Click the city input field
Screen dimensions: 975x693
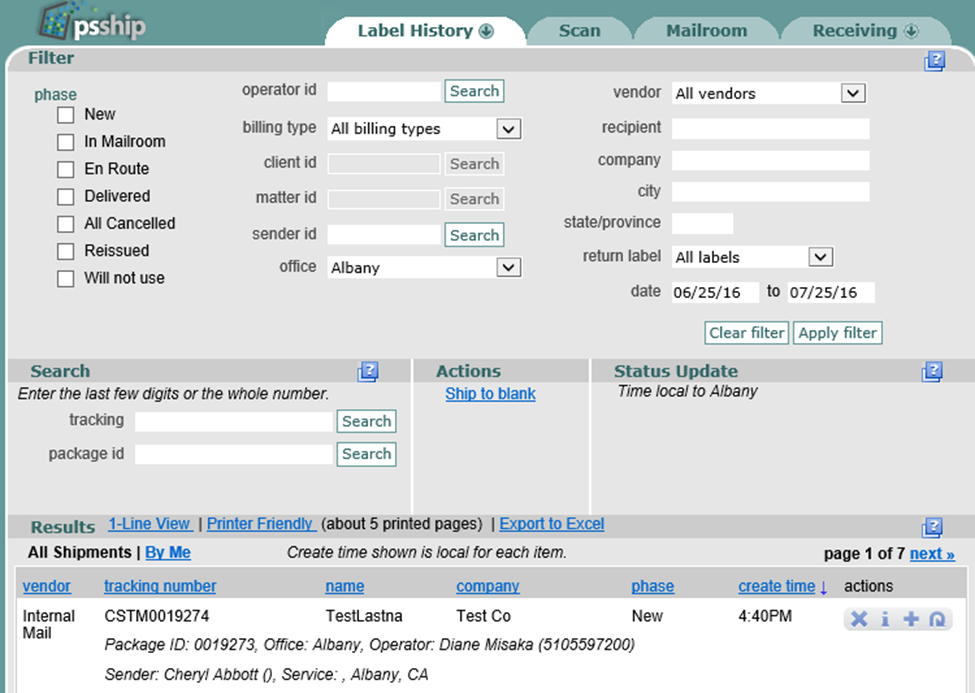point(770,192)
